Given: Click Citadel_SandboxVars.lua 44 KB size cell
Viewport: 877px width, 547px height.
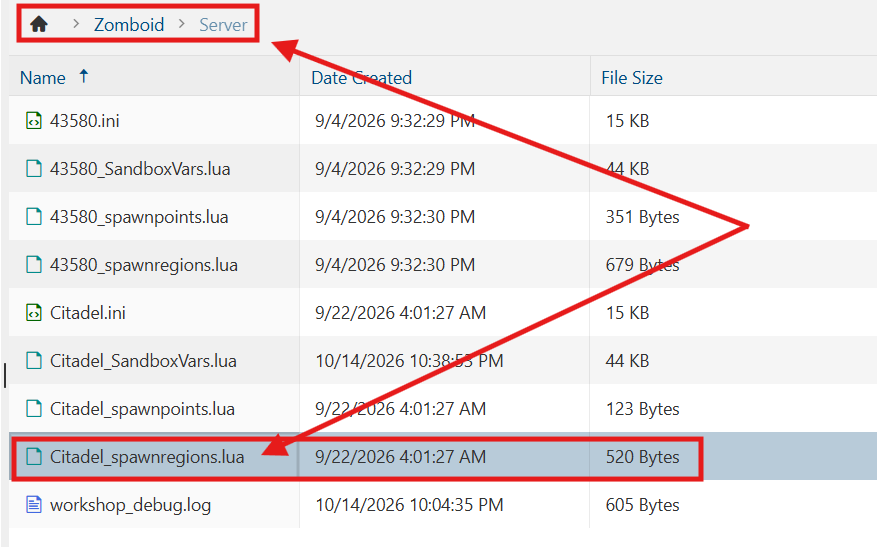Looking at the screenshot, I should pos(628,361).
